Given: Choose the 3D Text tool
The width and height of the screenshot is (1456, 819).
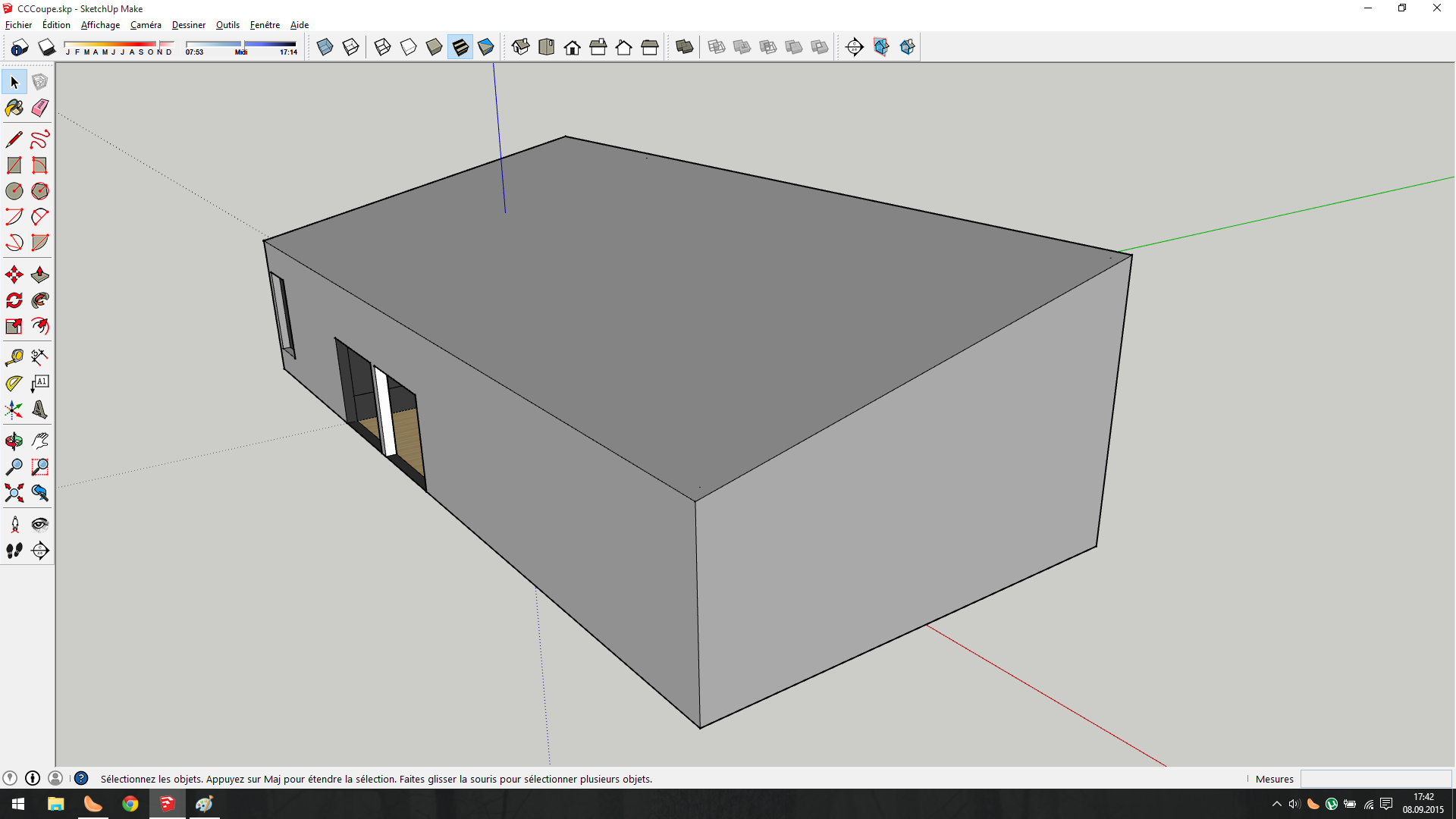Looking at the screenshot, I should 40,409.
